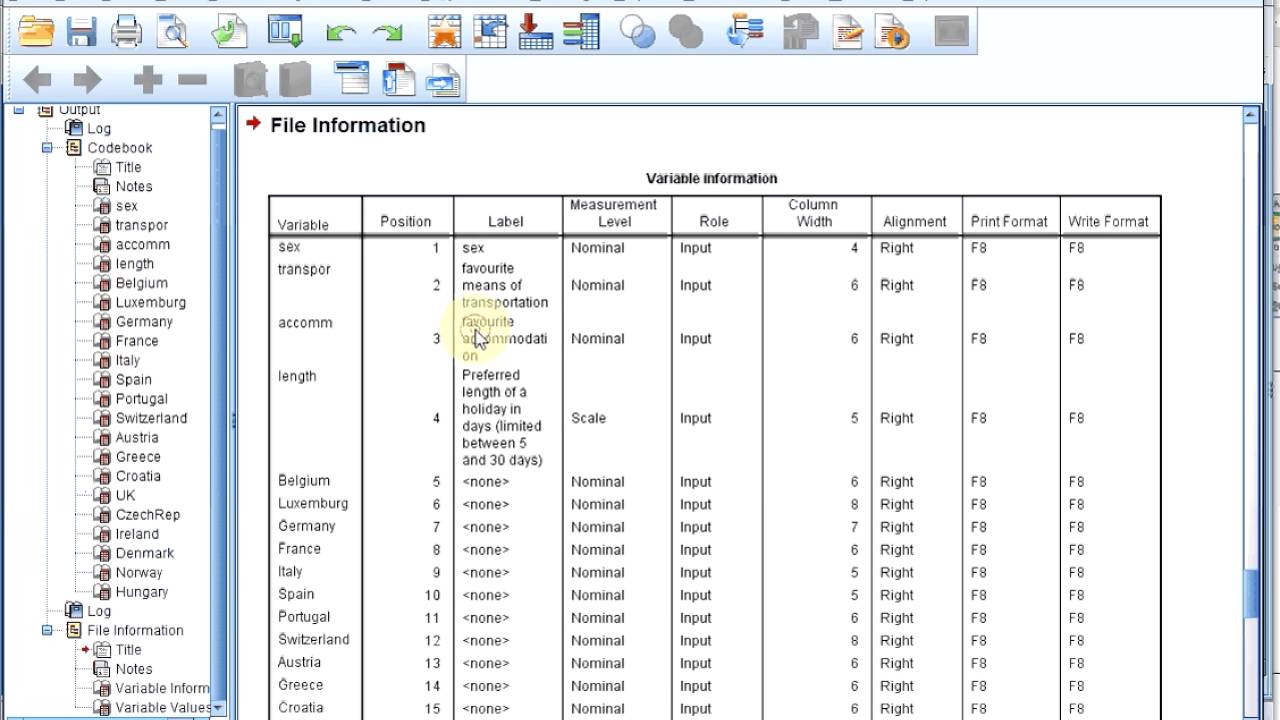Click the Variable Information table title

point(711,179)
